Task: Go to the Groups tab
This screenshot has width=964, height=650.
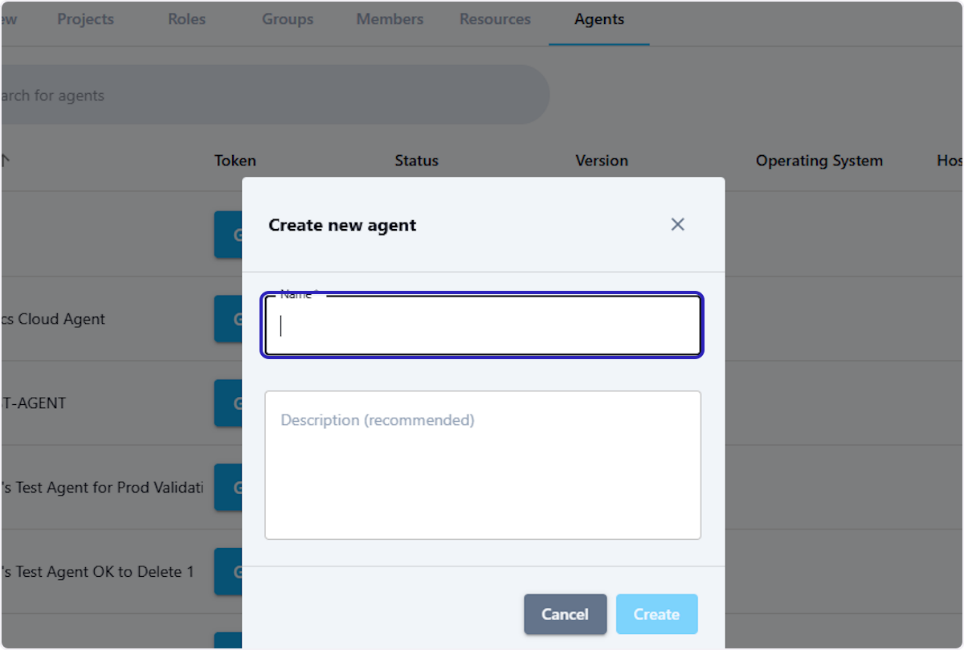Action: point(288,19)
